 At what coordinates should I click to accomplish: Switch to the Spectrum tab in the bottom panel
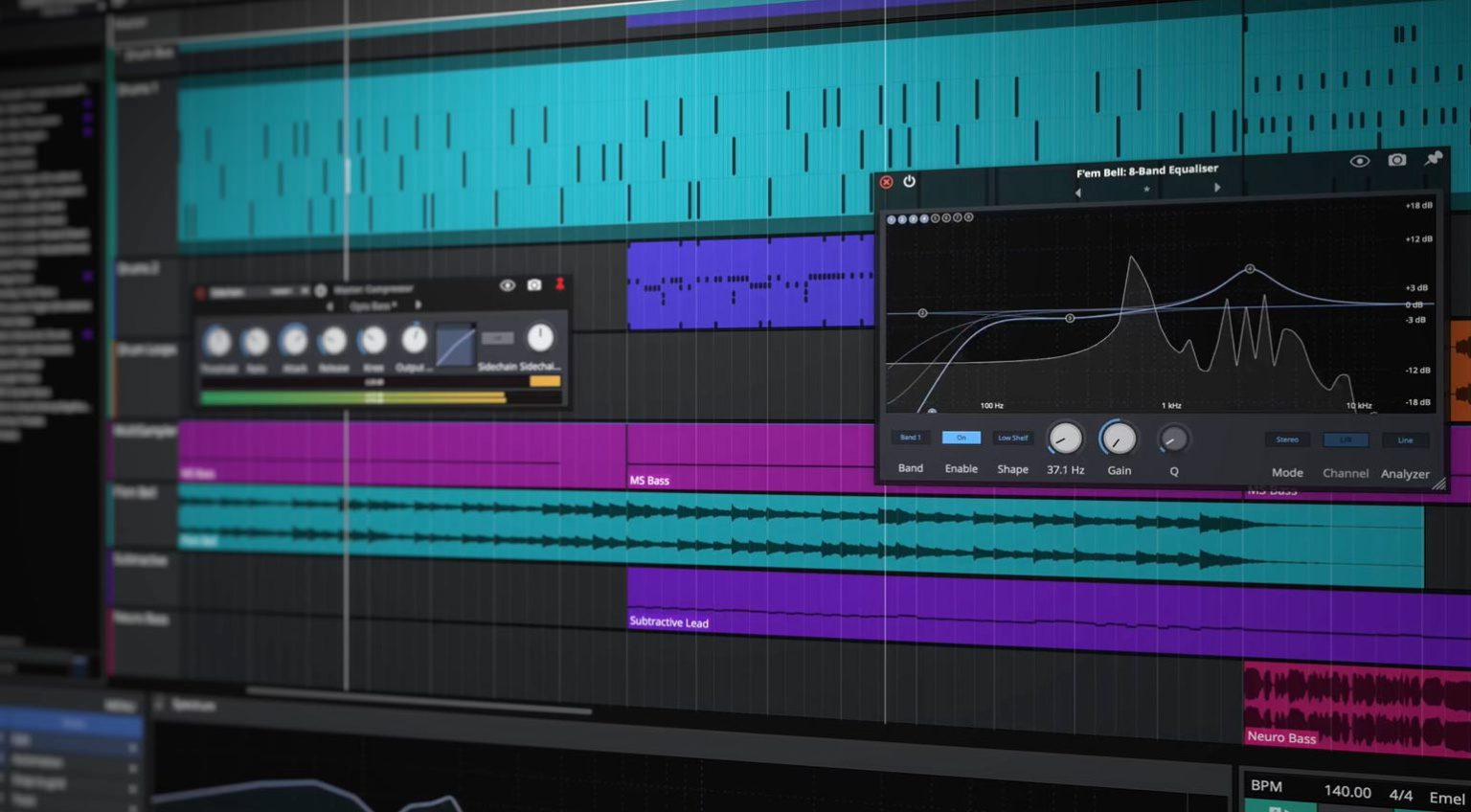[194, 707]
